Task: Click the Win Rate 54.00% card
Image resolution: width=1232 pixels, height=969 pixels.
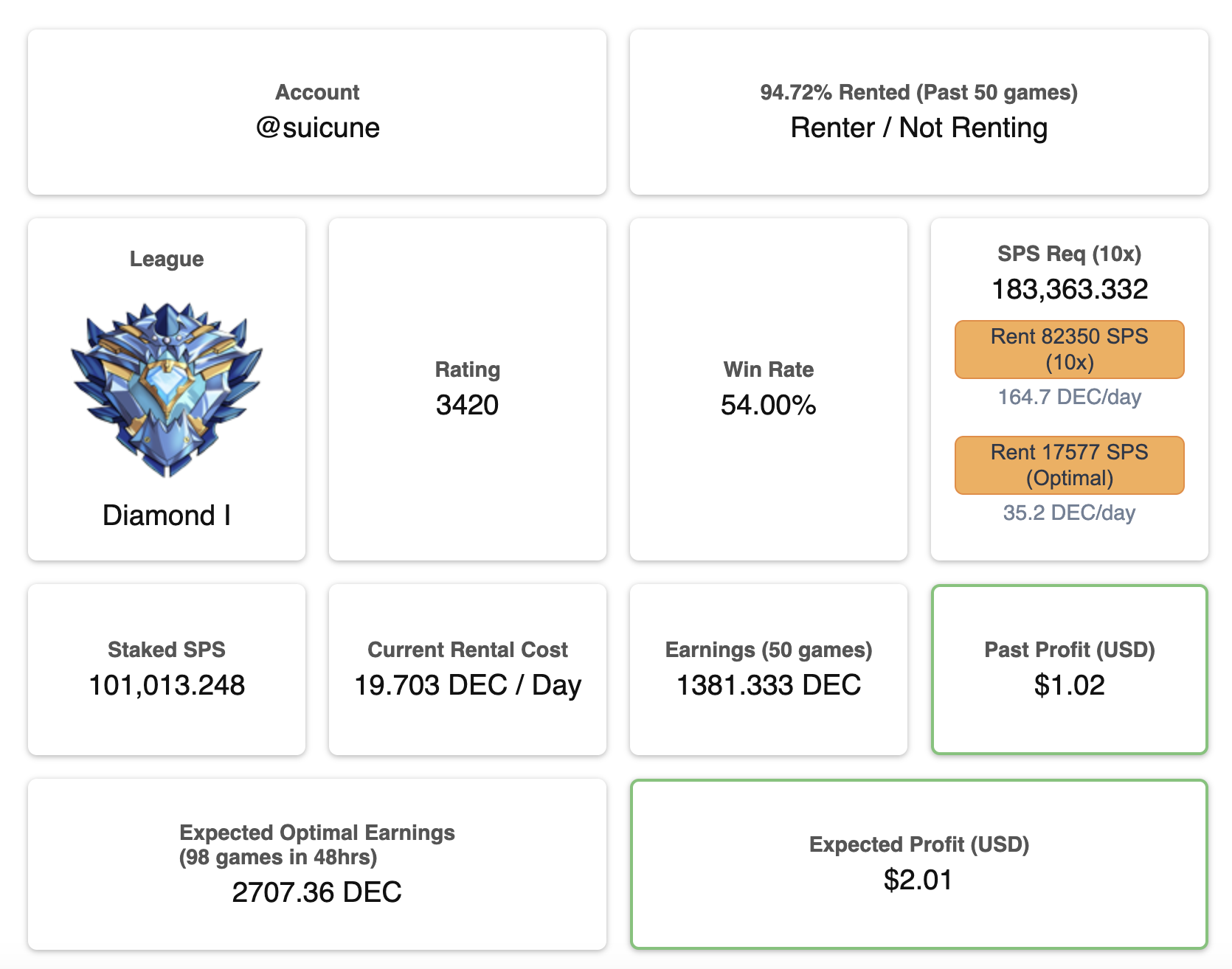Action: 769,389
